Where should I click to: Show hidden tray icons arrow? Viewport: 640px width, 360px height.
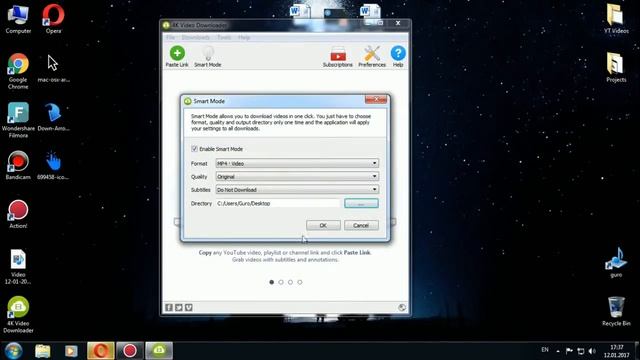558,351
